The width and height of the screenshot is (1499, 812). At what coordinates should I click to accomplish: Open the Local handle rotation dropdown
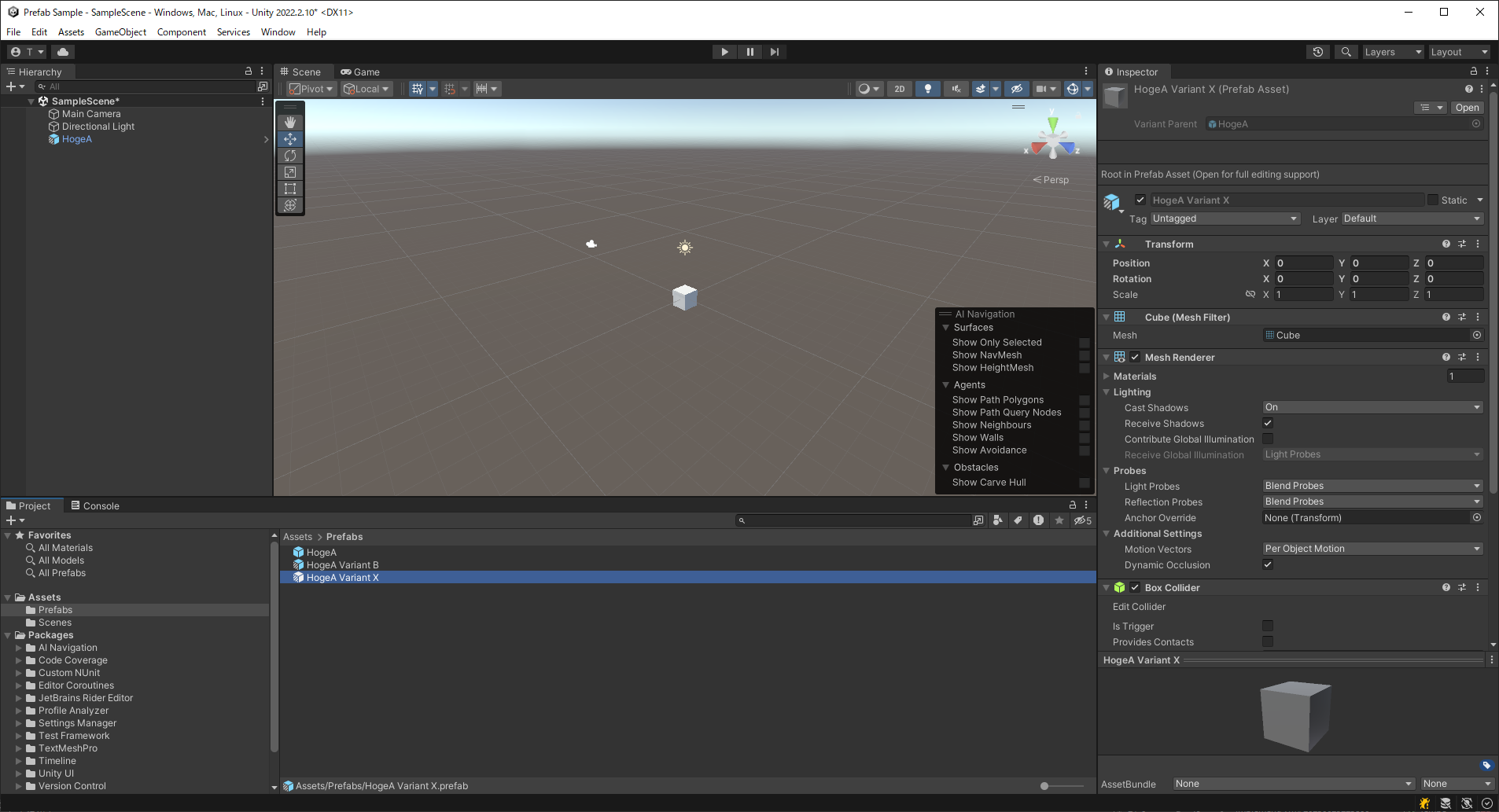pos(366,89)
